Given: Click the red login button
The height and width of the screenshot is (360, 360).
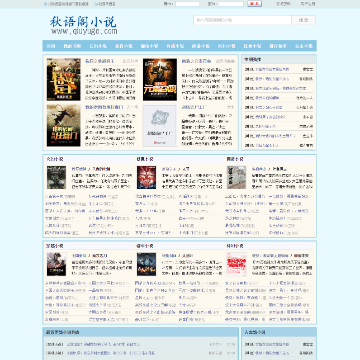Looking at the screenshot, I should click(255, 4).
